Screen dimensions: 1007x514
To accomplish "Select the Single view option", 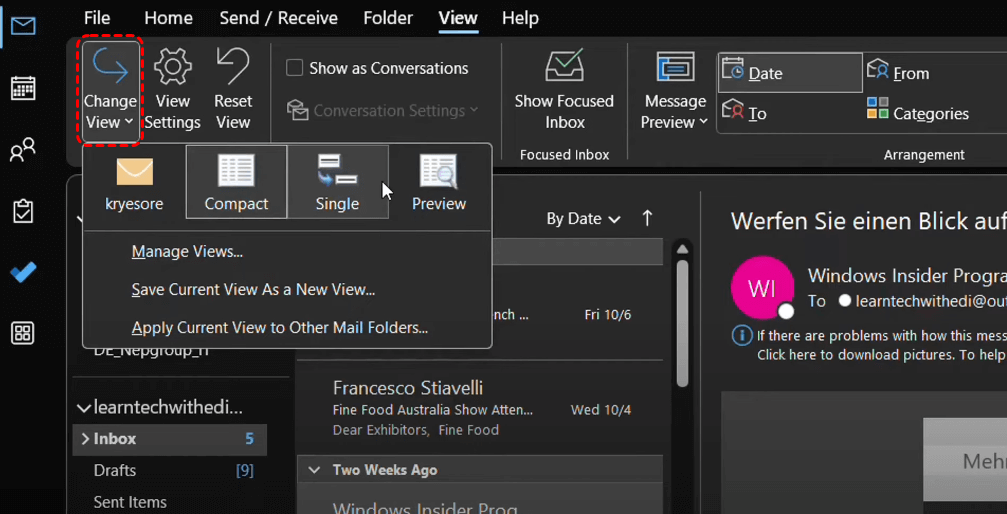I will (x=337, y=182).
